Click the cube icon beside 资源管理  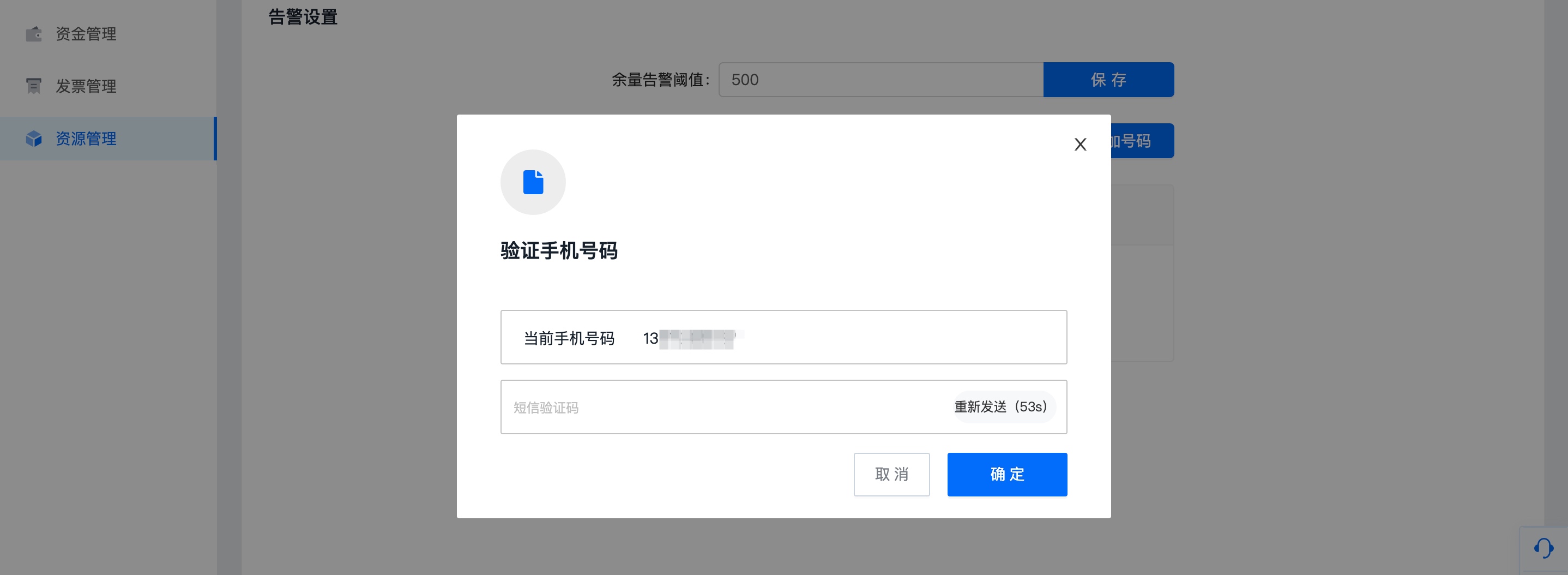point(33,139)
